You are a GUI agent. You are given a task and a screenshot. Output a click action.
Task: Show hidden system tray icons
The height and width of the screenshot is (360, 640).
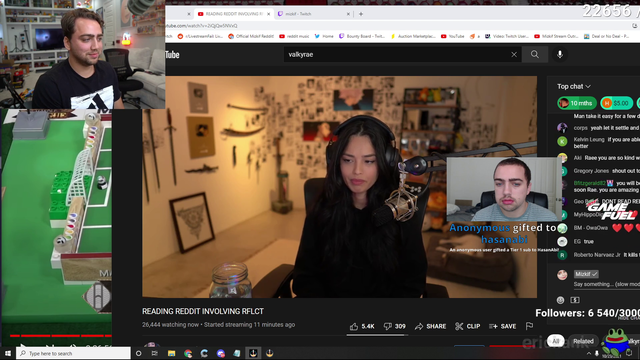click(589, 353)
